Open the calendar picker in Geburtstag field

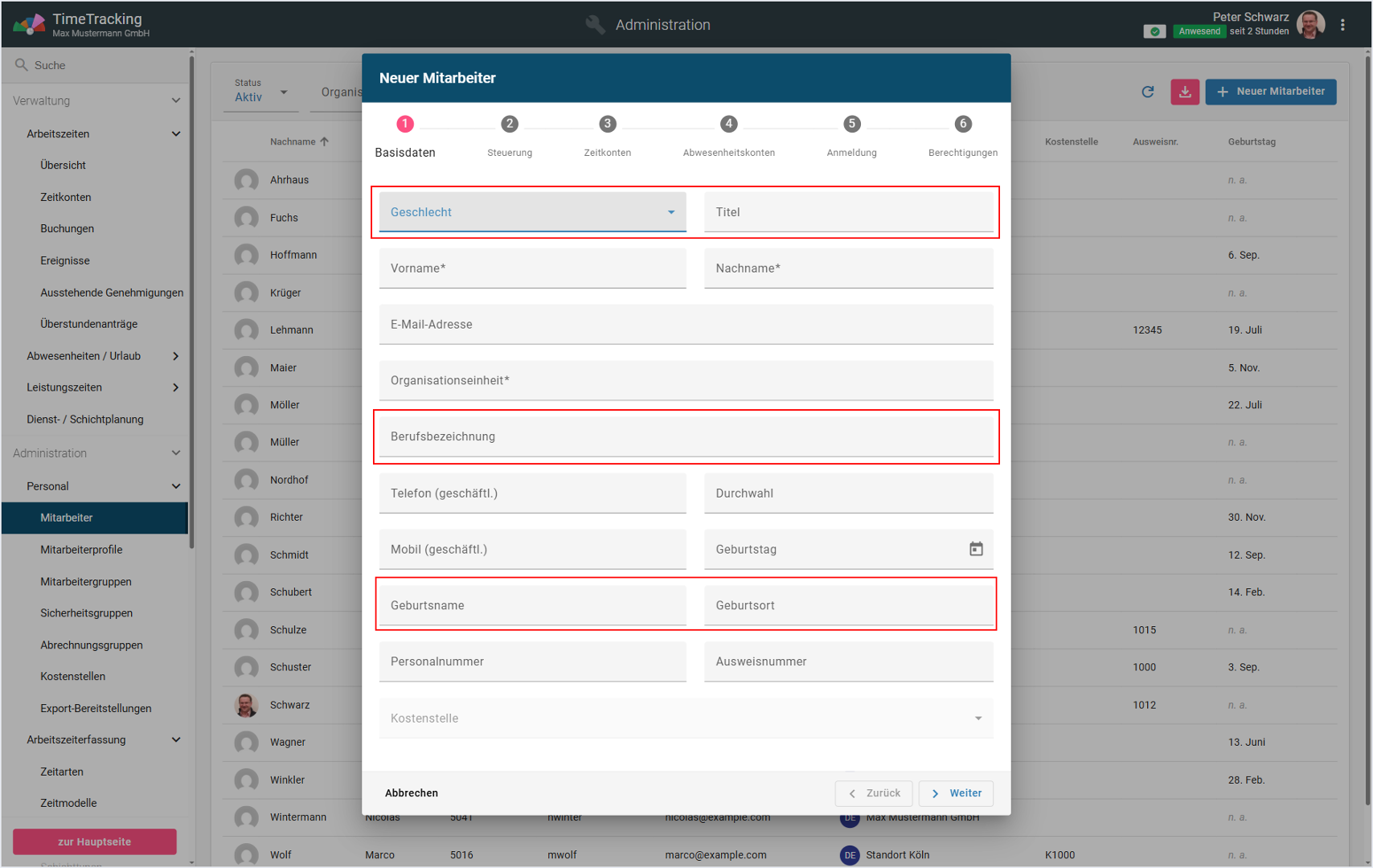pyautogui.click(x=975, y=549)
